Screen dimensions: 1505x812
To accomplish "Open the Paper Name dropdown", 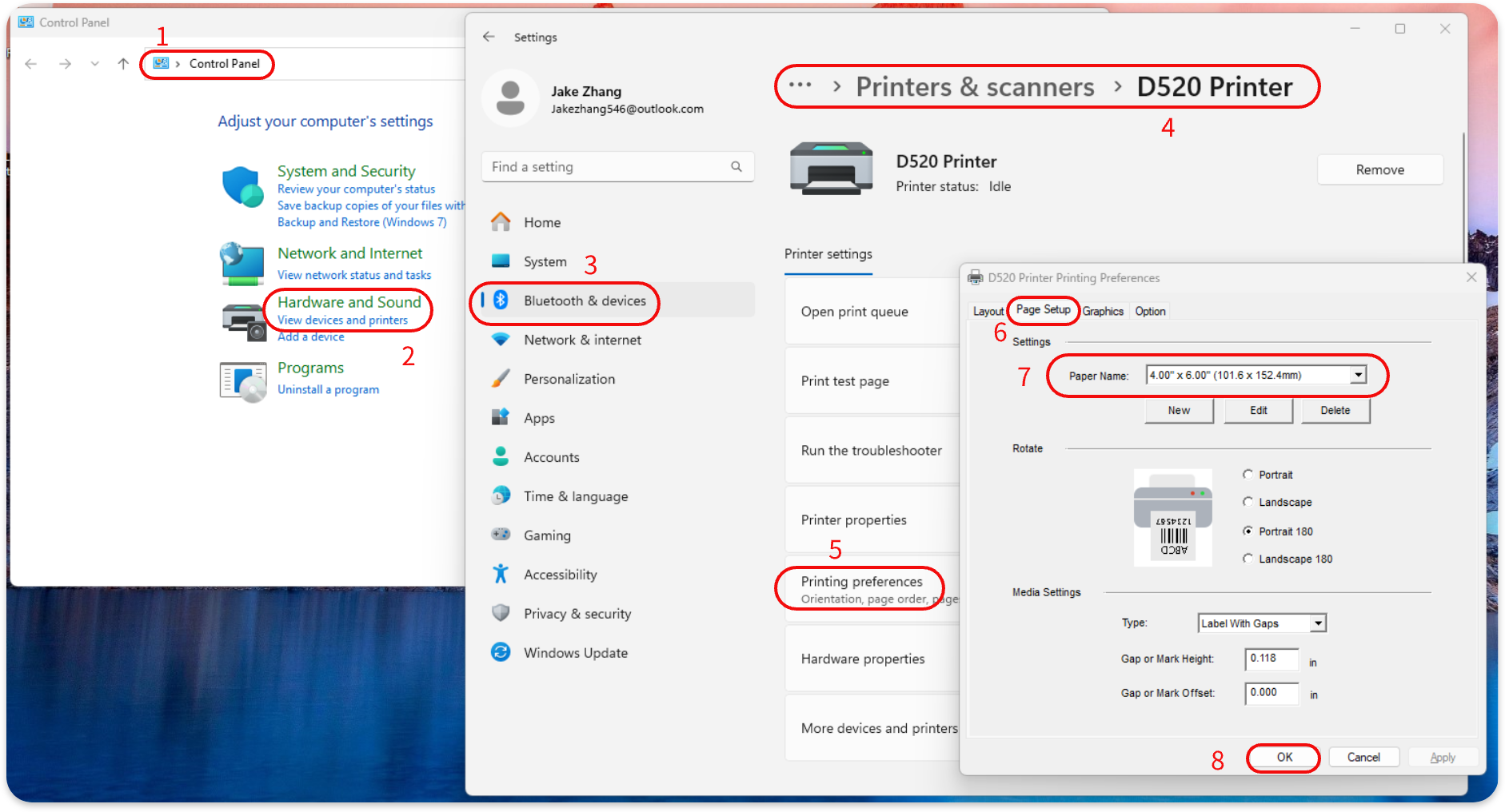I will click(1358, 375).
